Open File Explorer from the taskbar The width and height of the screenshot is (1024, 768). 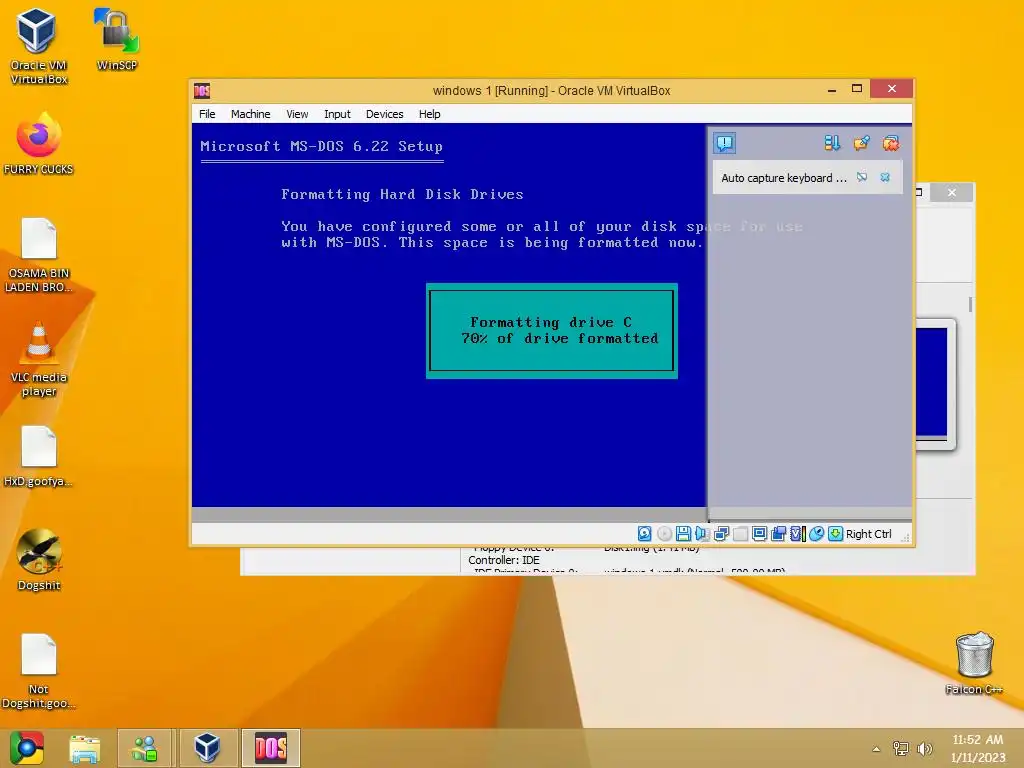point(85,748)
